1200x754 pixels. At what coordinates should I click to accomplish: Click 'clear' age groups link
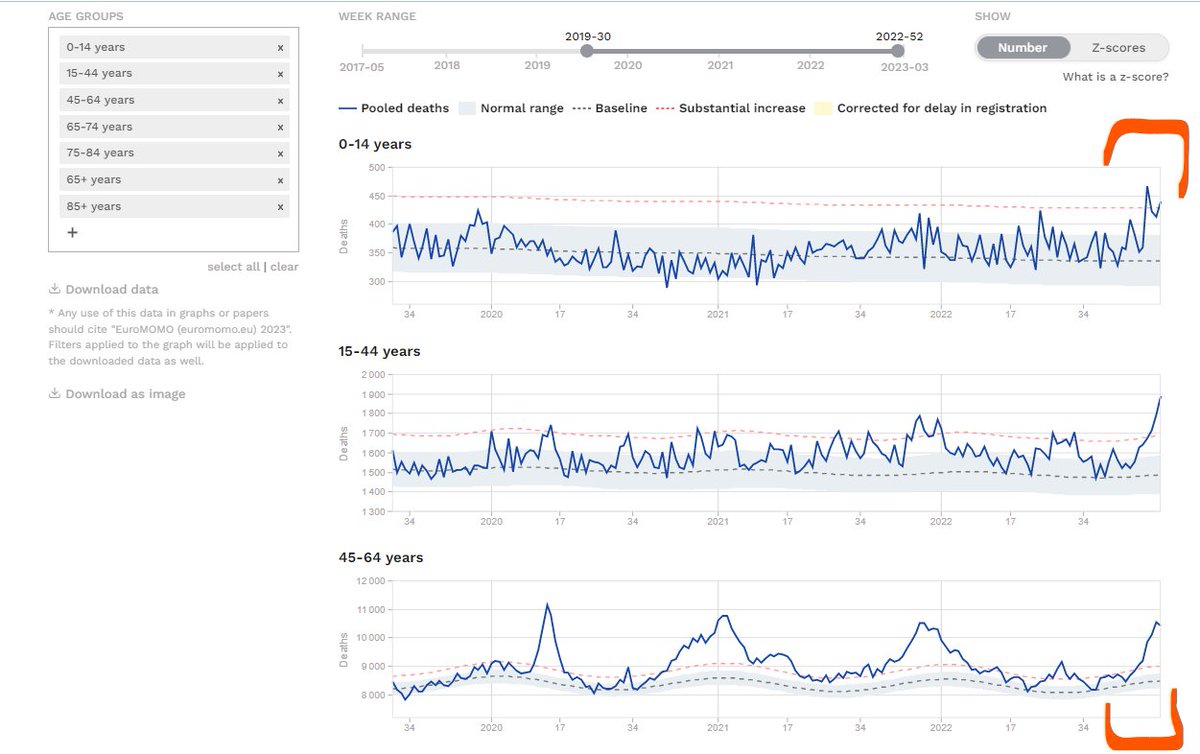click(285, 267)
